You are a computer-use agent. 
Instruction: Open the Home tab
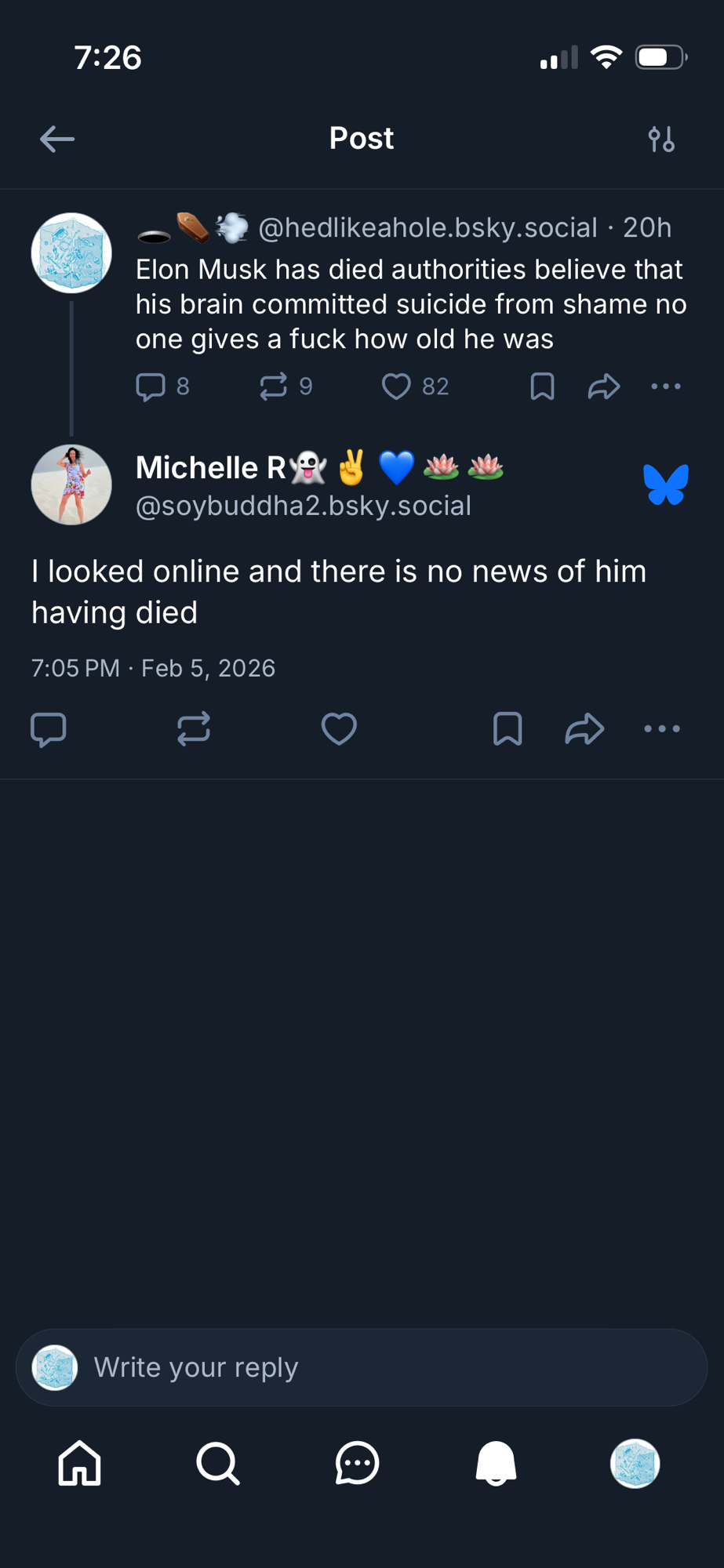point(80,1463)
